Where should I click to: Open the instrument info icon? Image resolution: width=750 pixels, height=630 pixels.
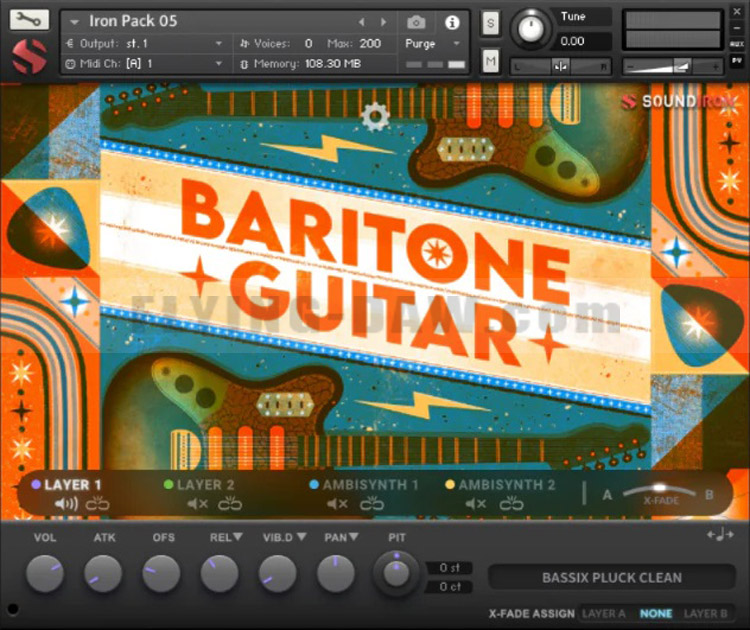451,22
